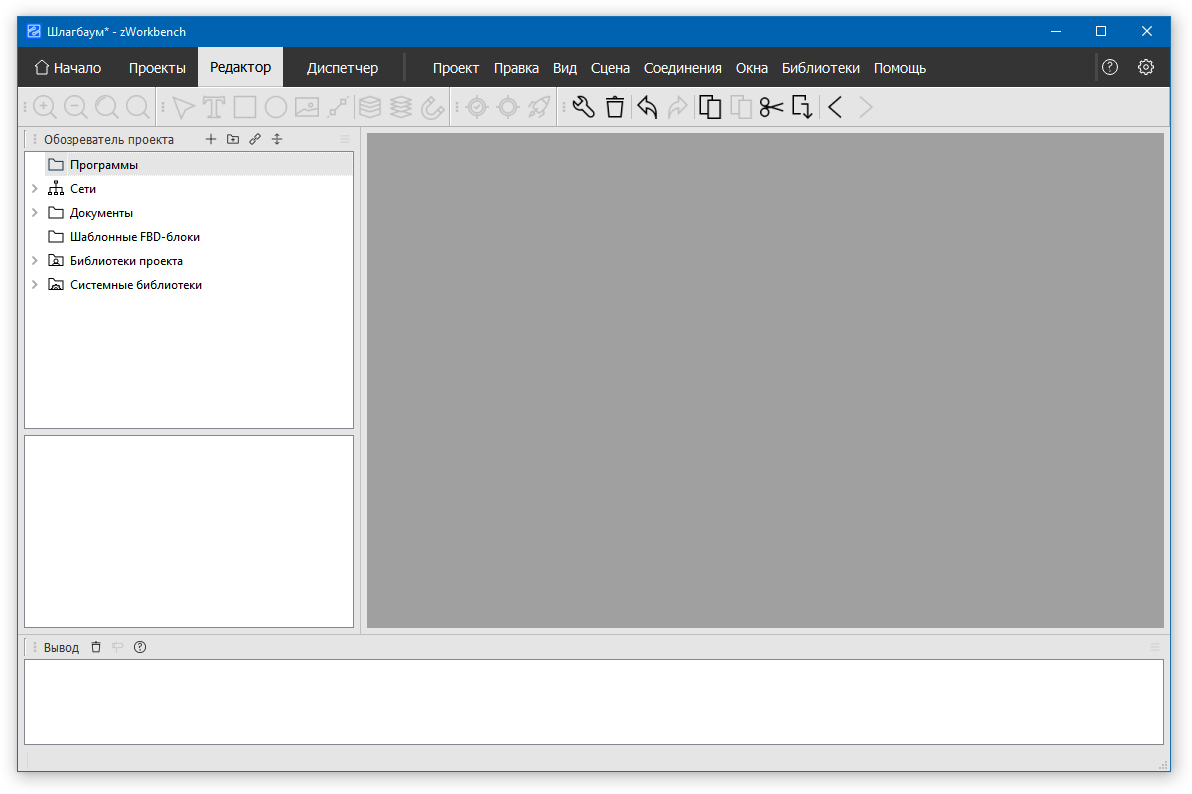
Task: Open the help question mark icon top-right
Action: tap(1110, 68)
